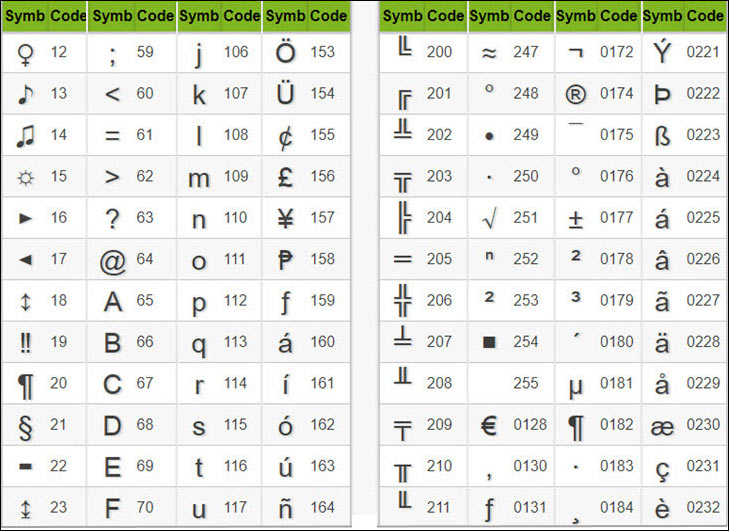Click the Ö symbol beside code 153
The width and height of the screenshot is (729, 531).
pyautogui.click(x=285, y=51)
